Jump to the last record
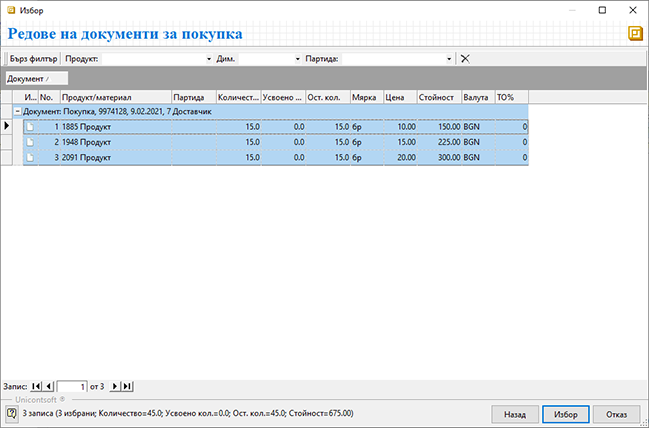649x428 pixels. (x=127, y=386)
